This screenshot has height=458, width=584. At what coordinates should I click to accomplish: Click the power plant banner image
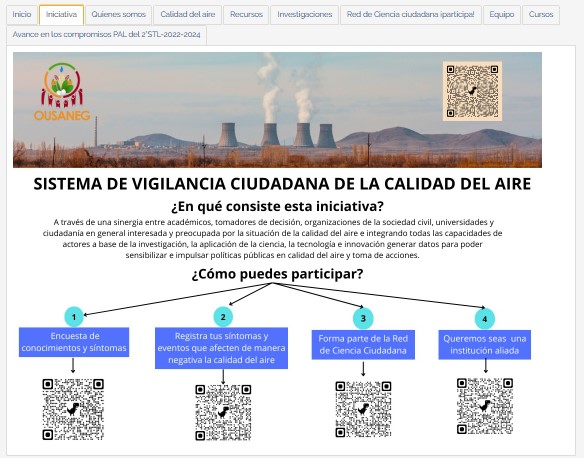pyautogui.click(x=277, y=110)
